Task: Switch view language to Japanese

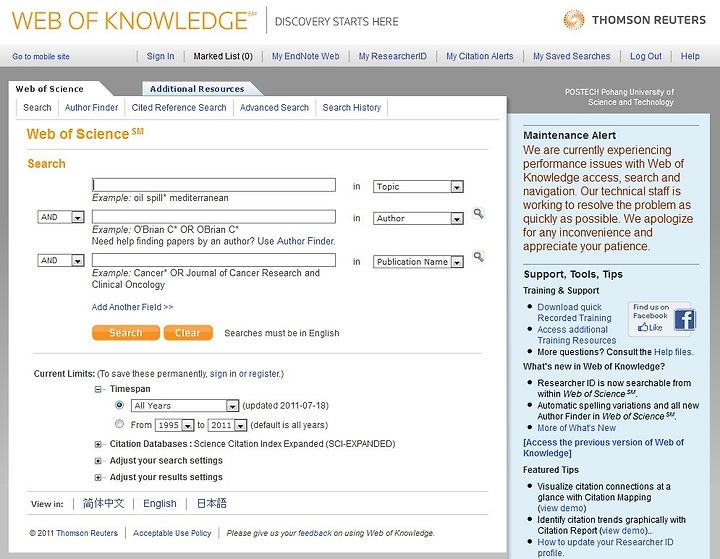Action: (212, 503)
